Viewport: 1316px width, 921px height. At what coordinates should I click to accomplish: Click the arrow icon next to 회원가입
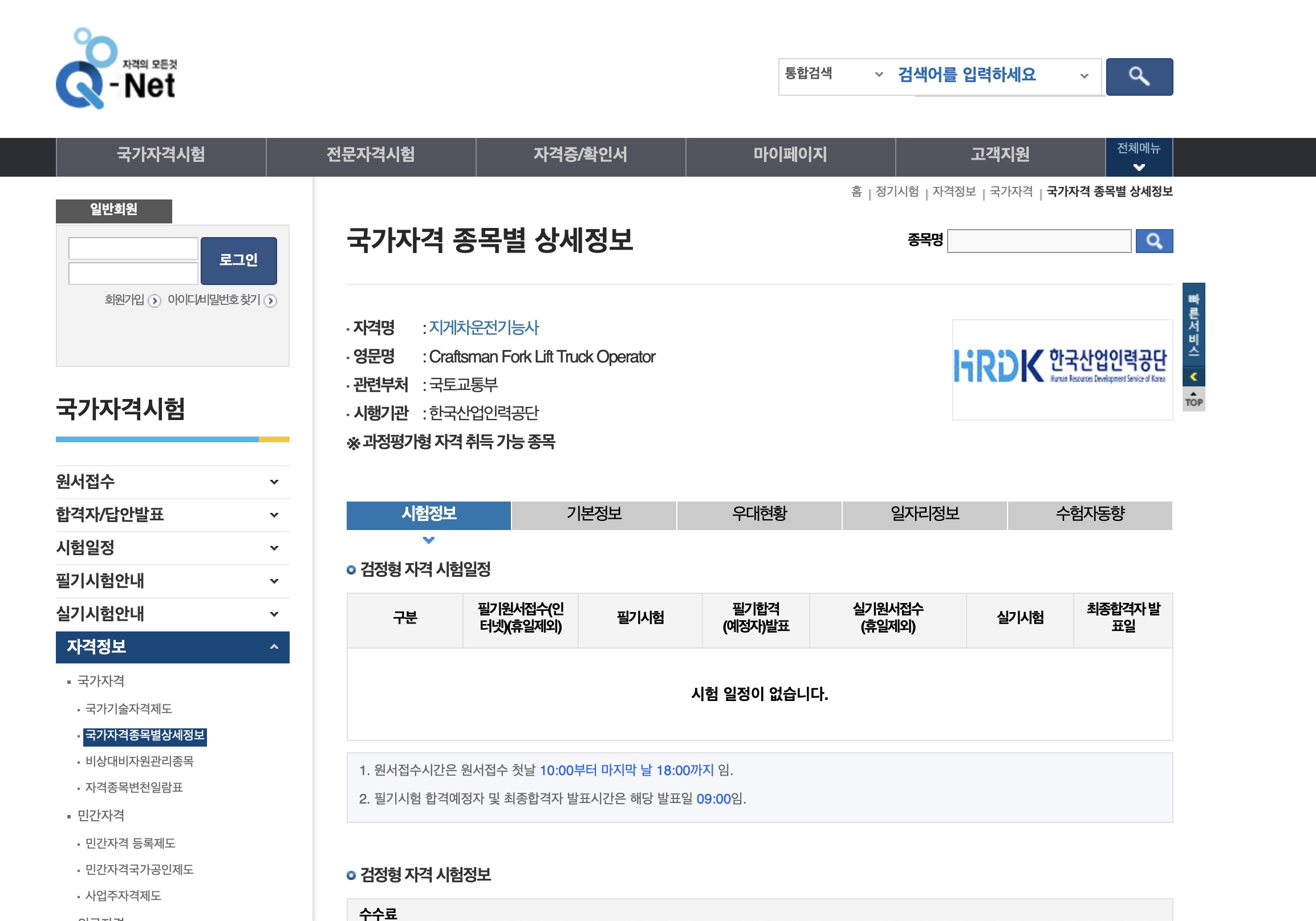tap(153, 300)
